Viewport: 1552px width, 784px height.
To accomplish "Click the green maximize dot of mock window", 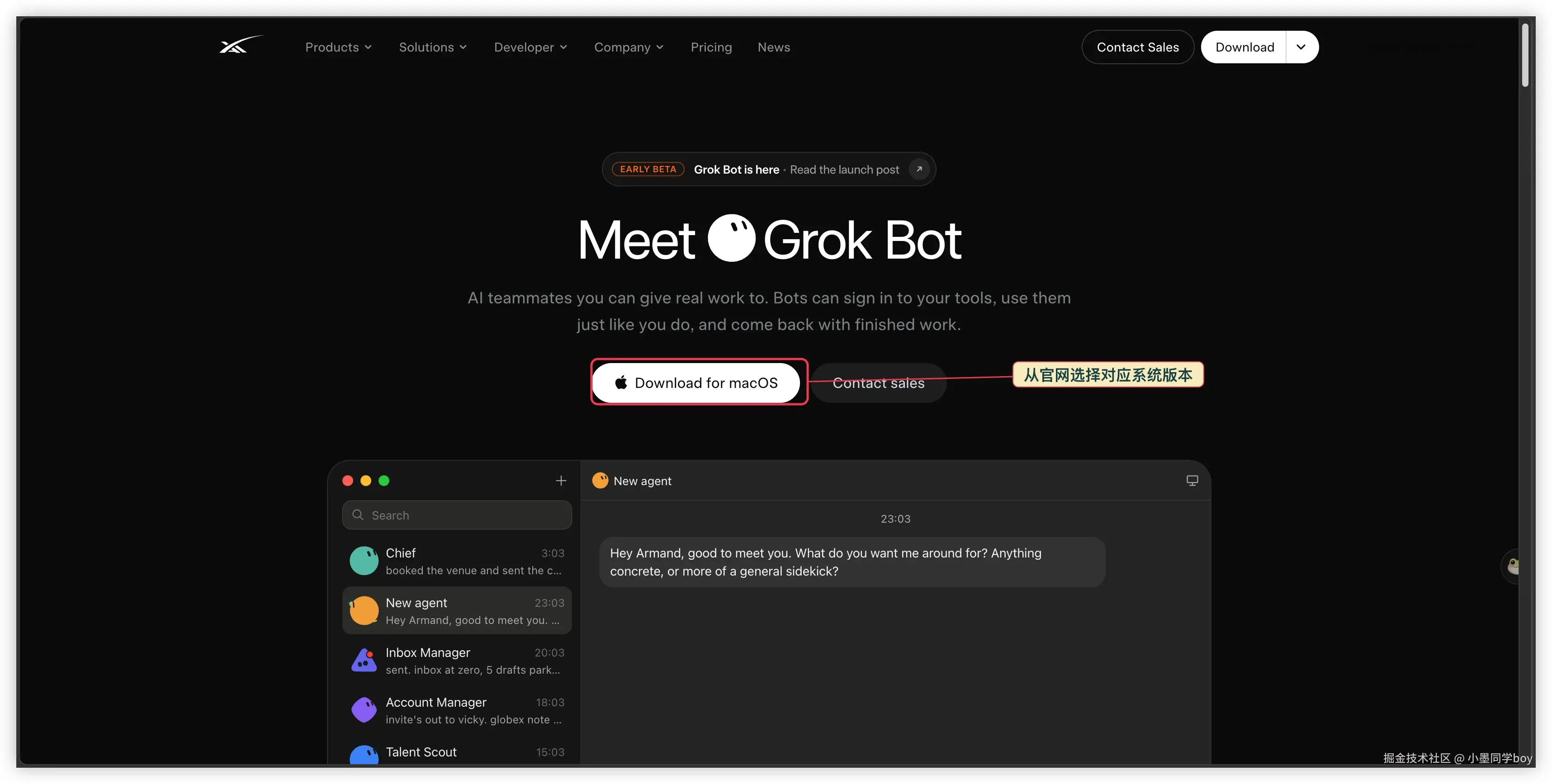I will 384,481.
